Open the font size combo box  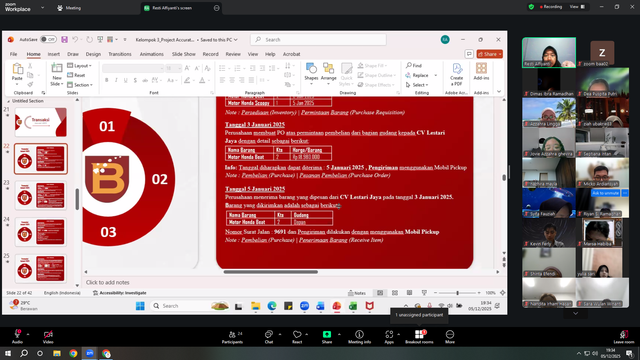173,68
